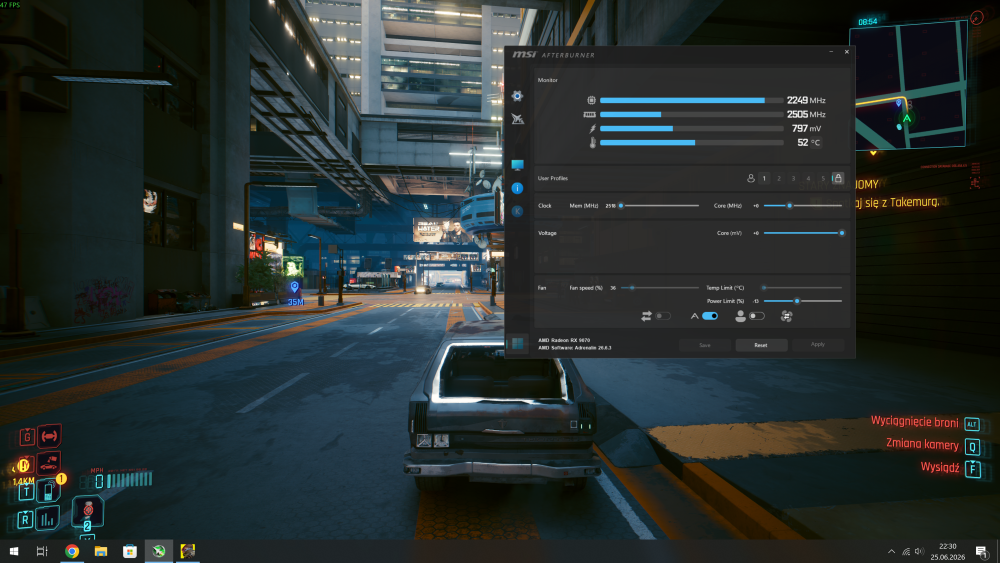Screen dimensions: 1000x563
Task: Enable the link/sync toggle switch
Action: click(663, 316)
